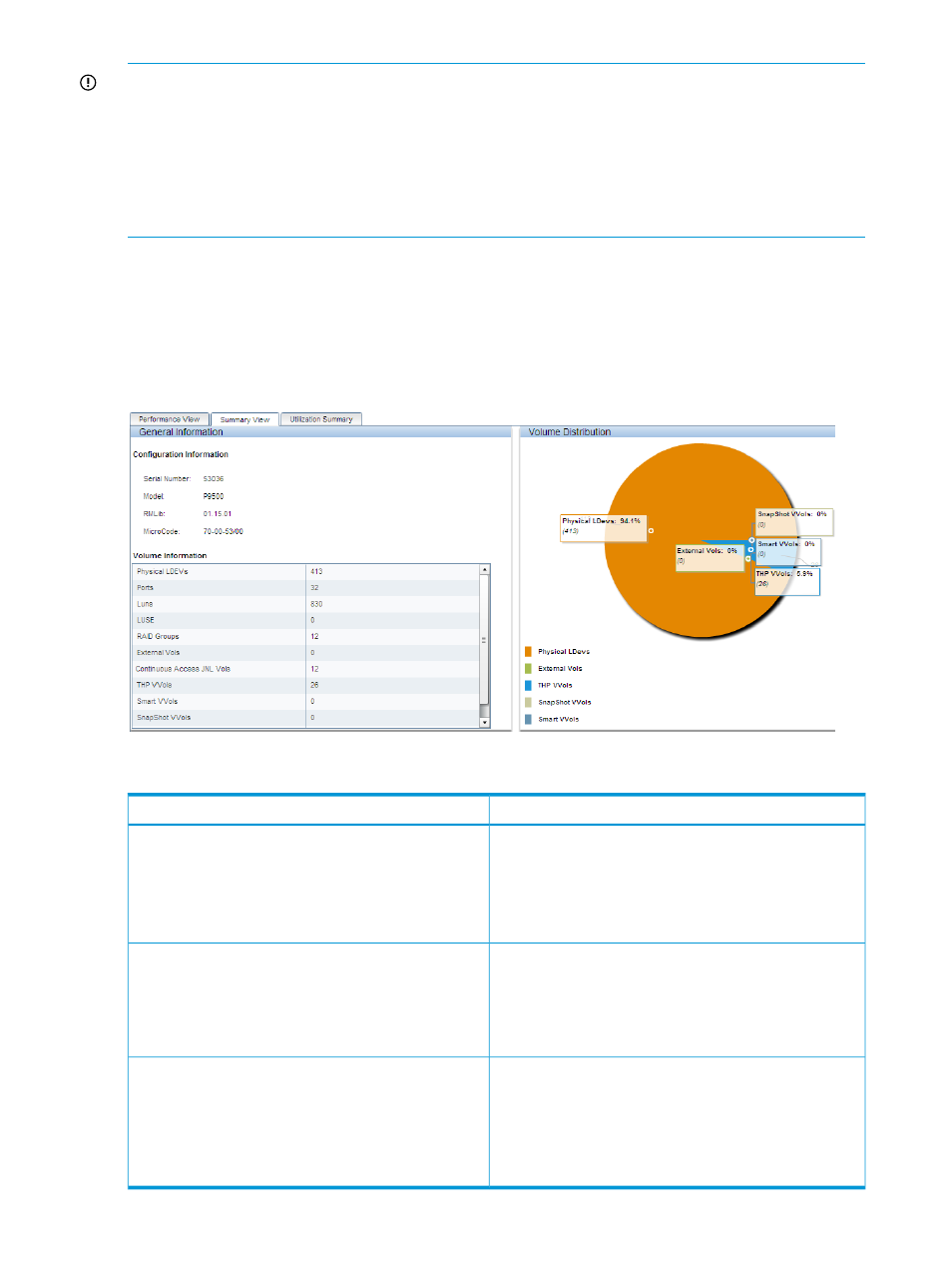Click the General Information panel header
The image size is (952, 1268).
[x=321, y=432]
